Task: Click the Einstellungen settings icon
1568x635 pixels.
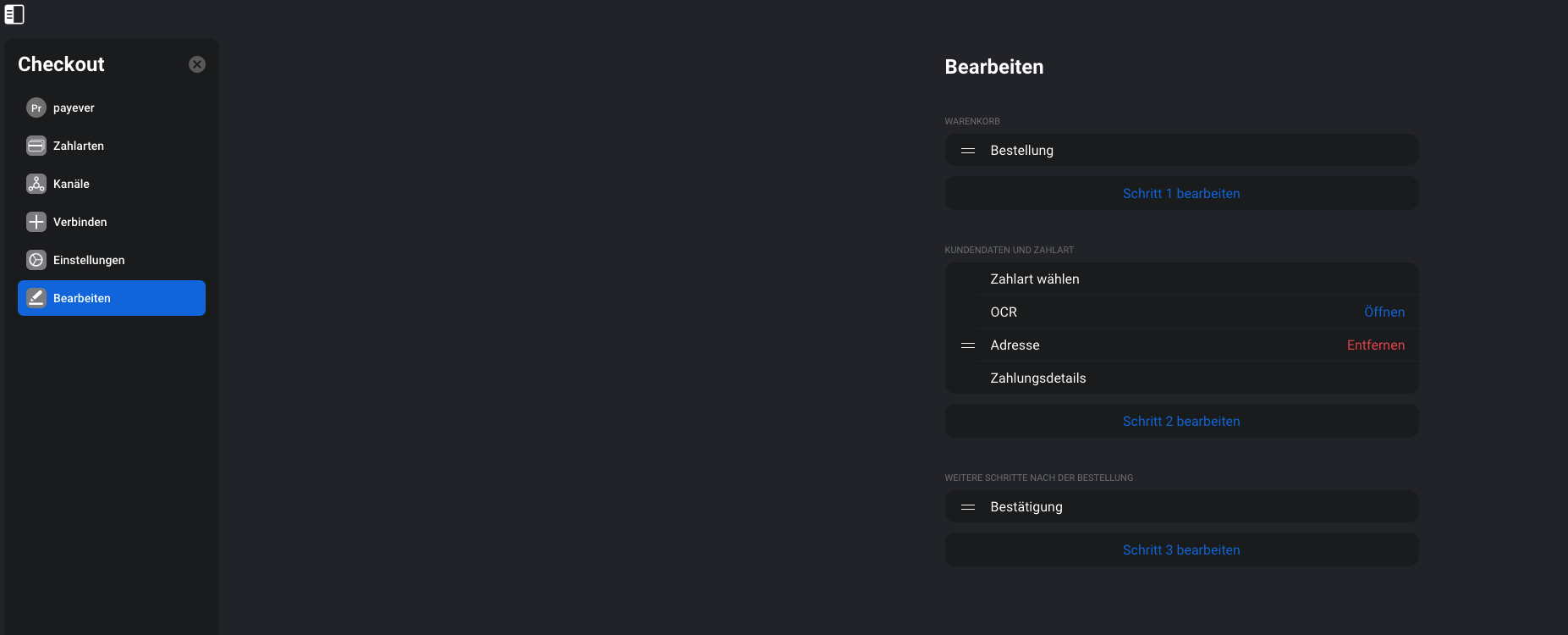Action: coord(36,260)
